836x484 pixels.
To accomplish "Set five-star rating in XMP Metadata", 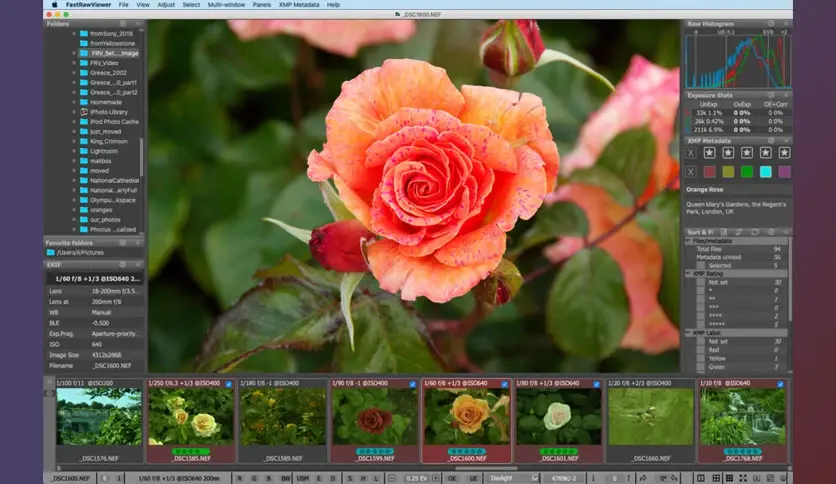I will tap(784, 153).
